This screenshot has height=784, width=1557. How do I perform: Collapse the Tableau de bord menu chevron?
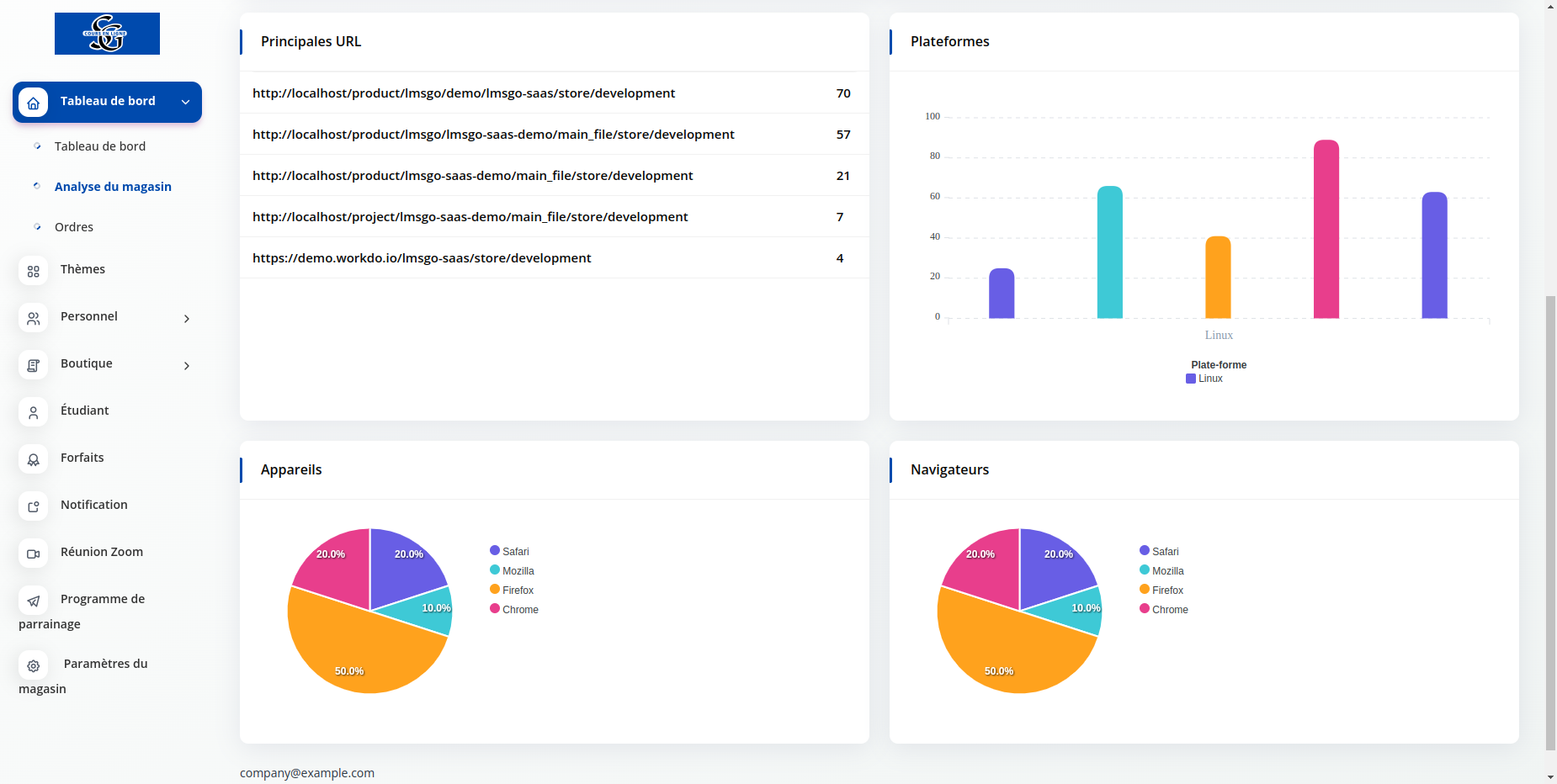(185, 102)
